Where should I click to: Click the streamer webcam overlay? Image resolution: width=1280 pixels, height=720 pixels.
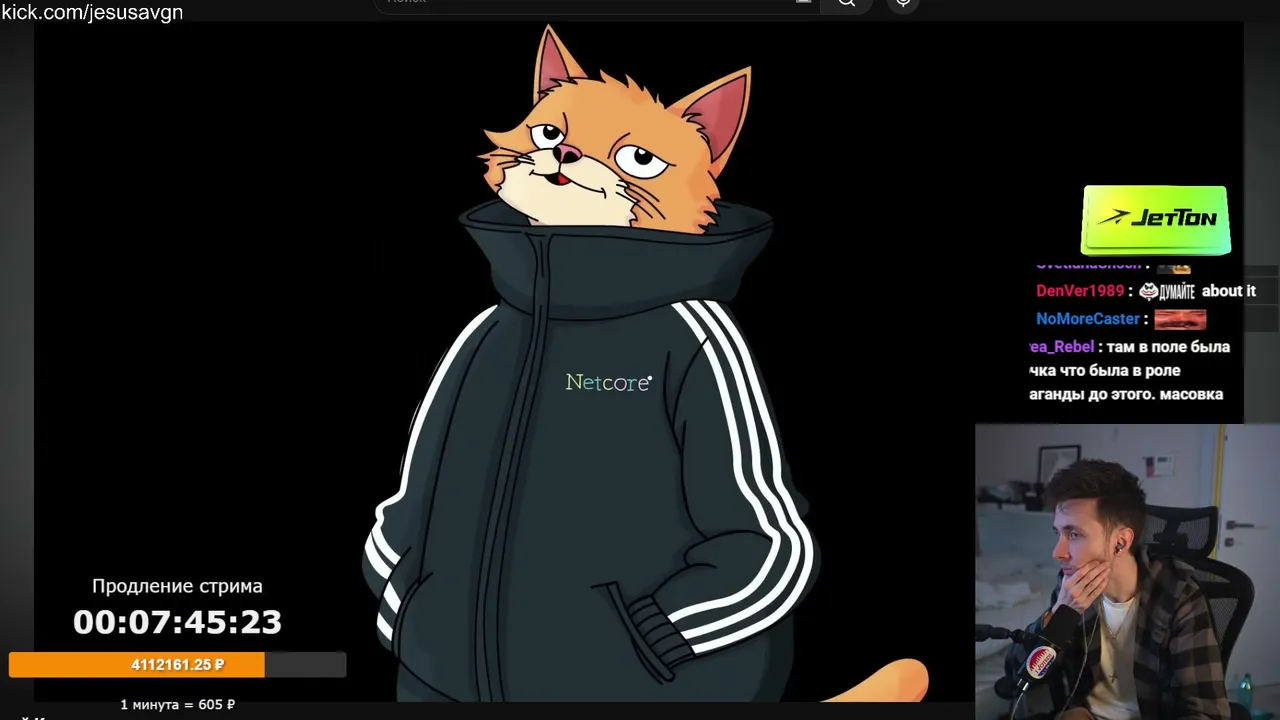(x=1127, y=572)
